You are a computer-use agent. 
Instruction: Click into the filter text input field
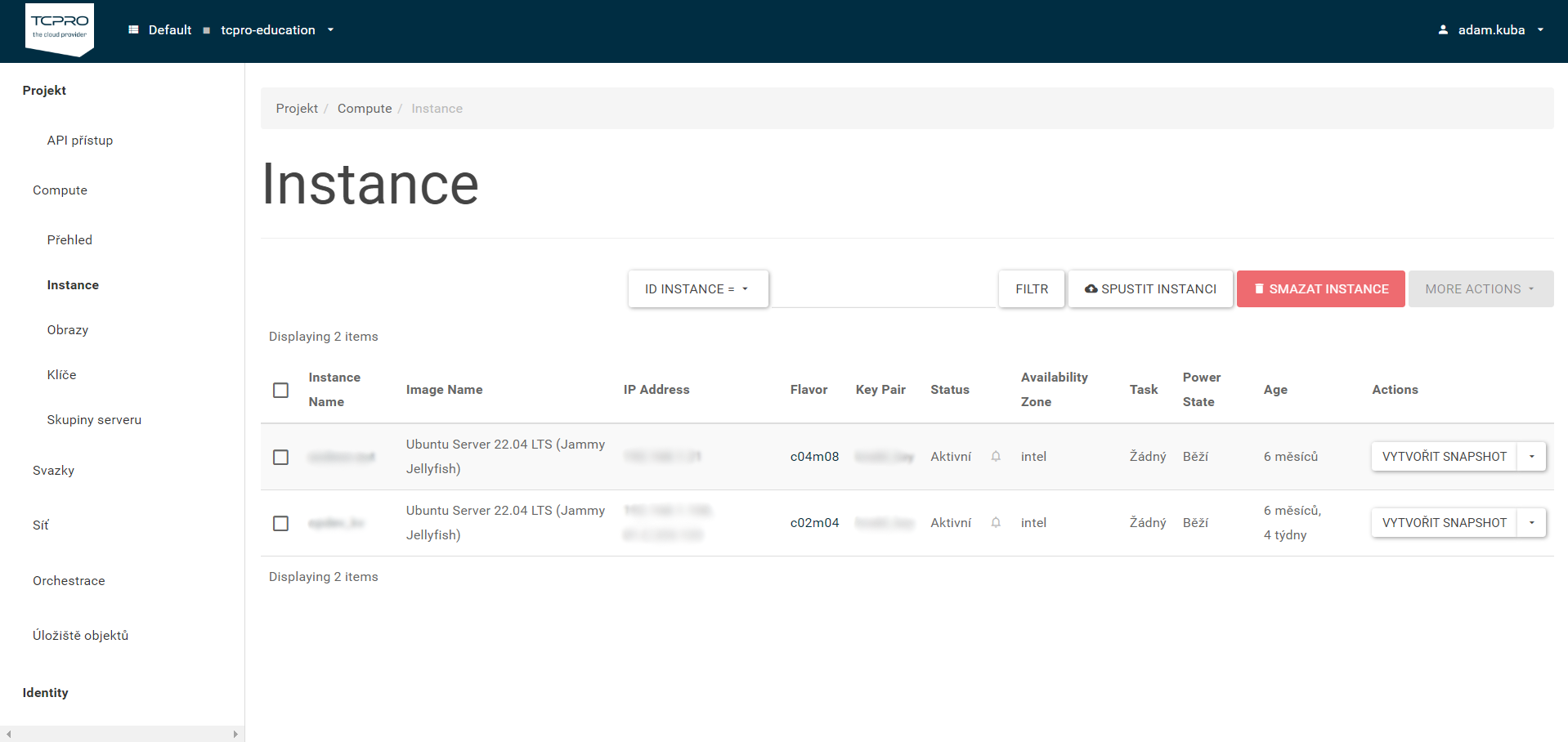tap(883, 289)
